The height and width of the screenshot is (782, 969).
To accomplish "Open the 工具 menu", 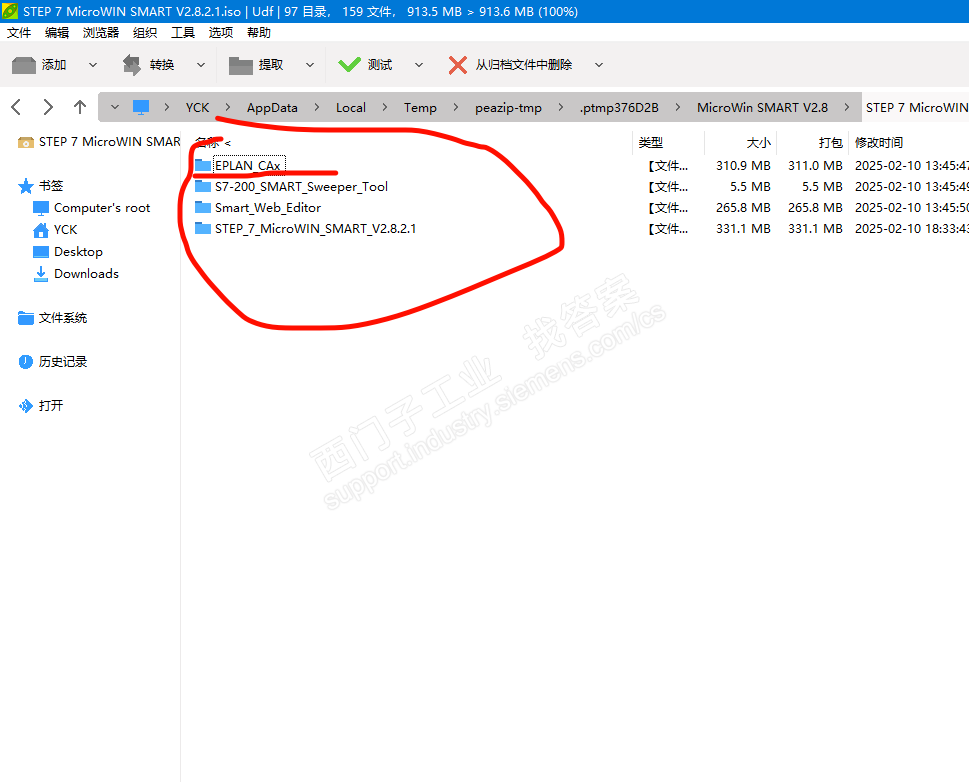I will pos(183,33).
